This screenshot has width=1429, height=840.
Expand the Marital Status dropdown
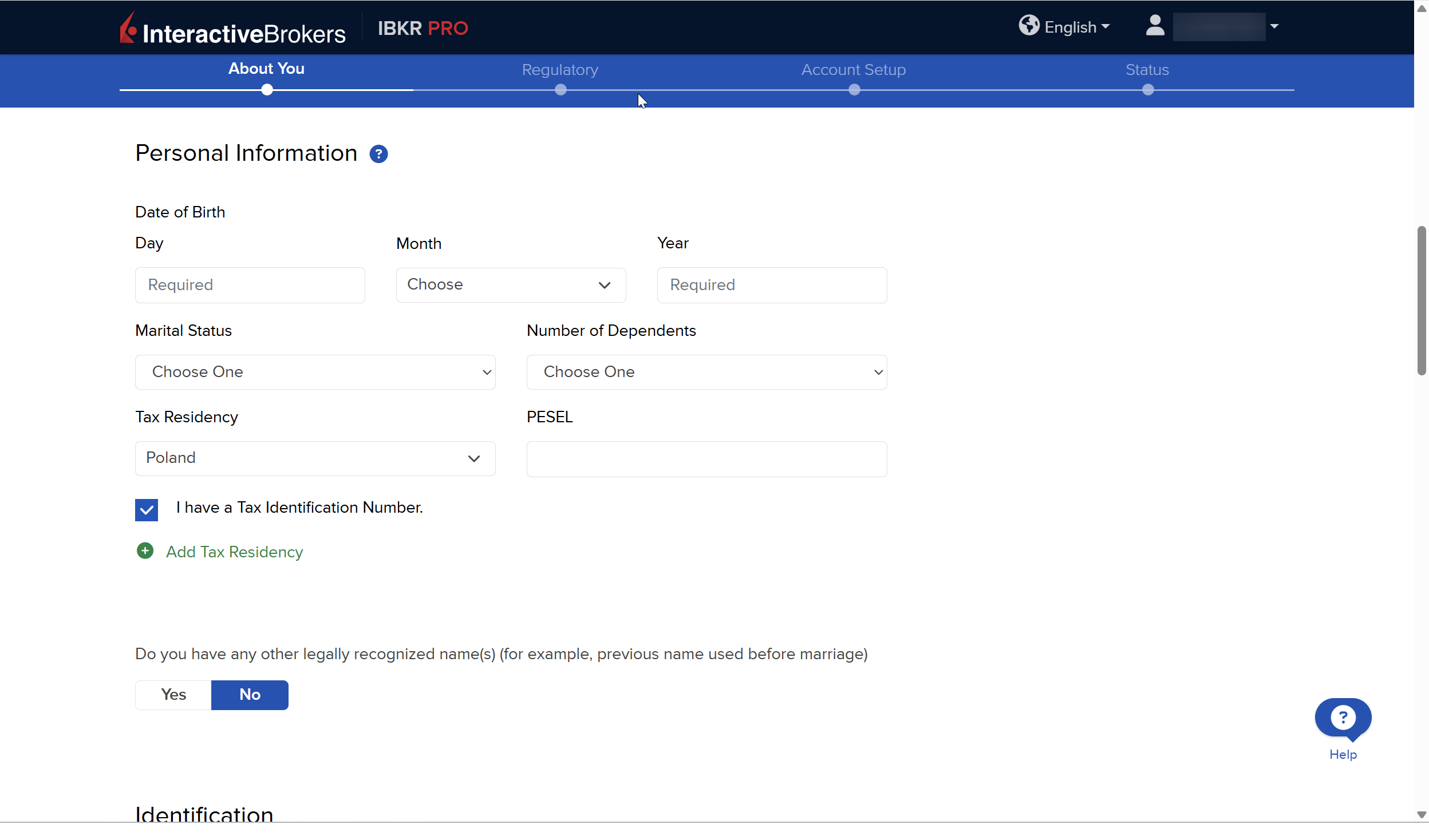315,372
